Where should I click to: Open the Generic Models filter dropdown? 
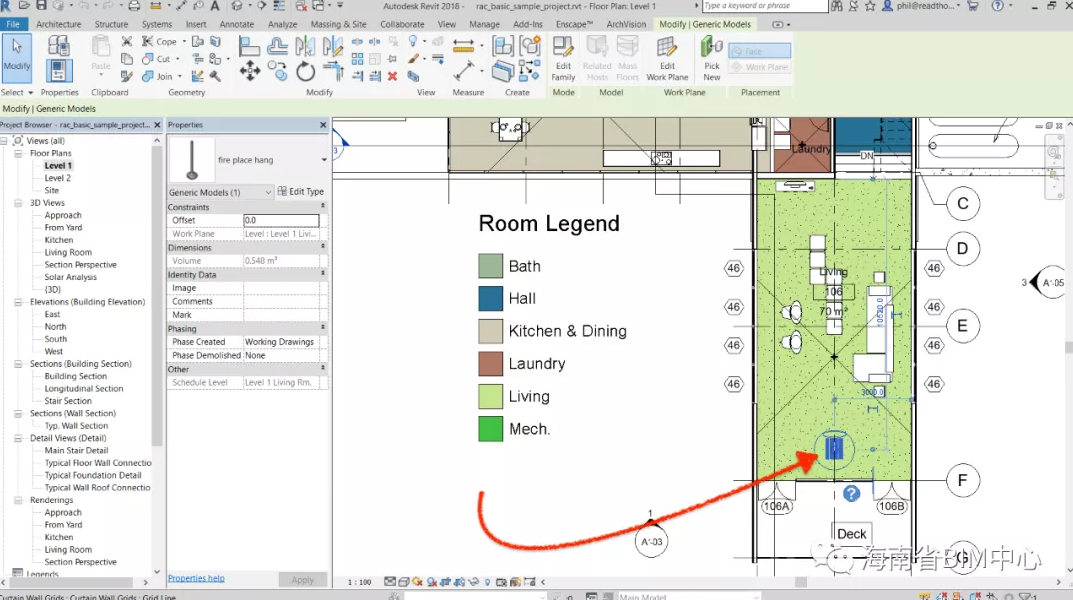[x=267, y=192]
